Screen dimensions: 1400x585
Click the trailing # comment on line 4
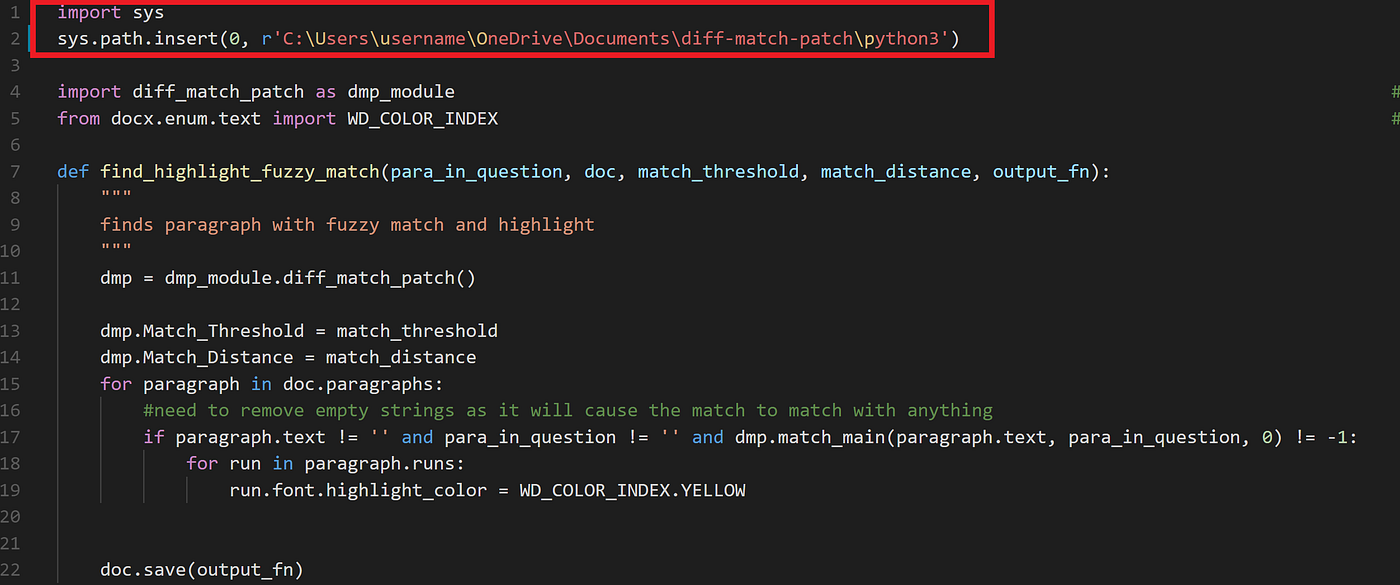point(1394,91)
